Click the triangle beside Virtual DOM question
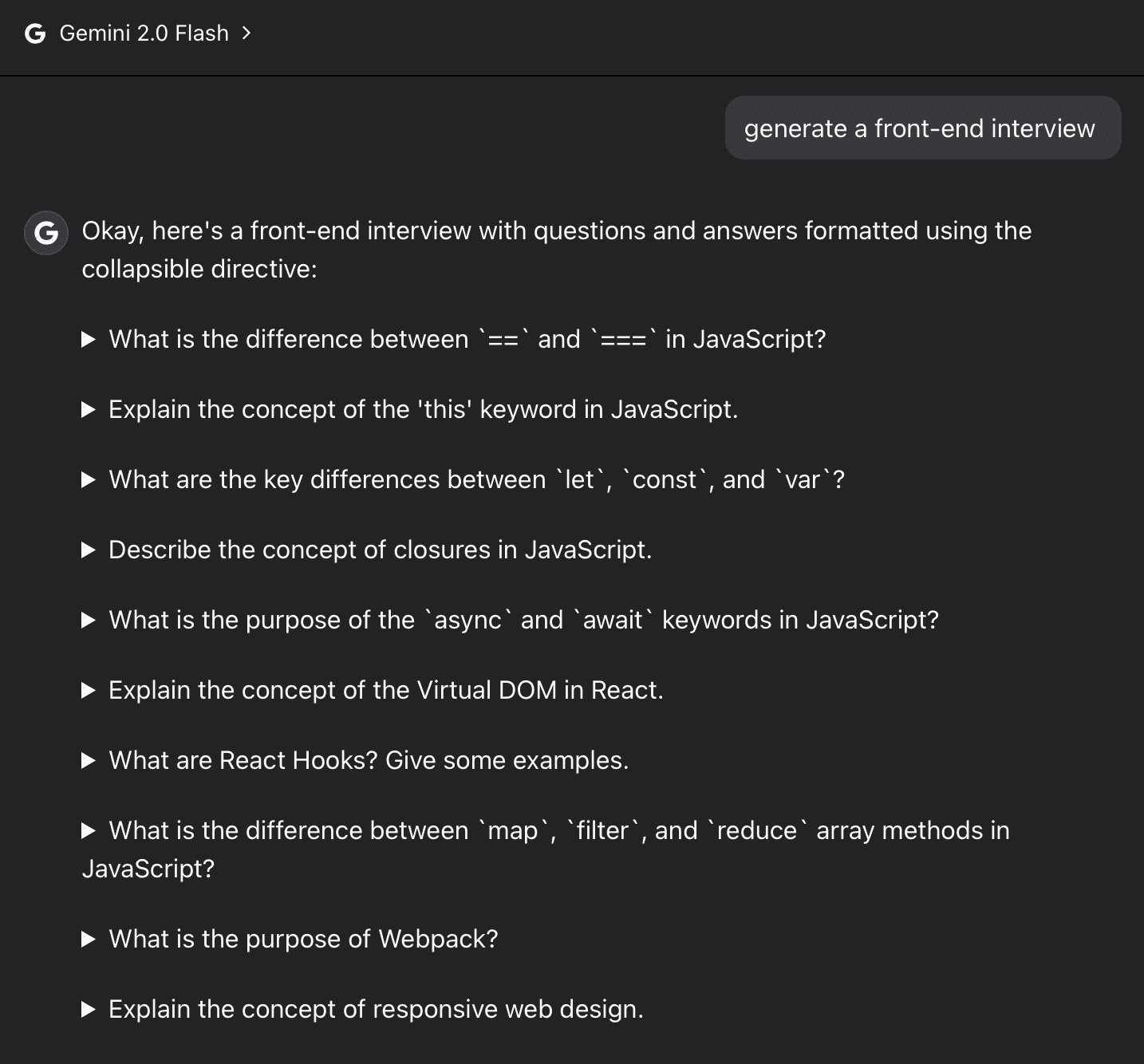 tap(89, 690)
